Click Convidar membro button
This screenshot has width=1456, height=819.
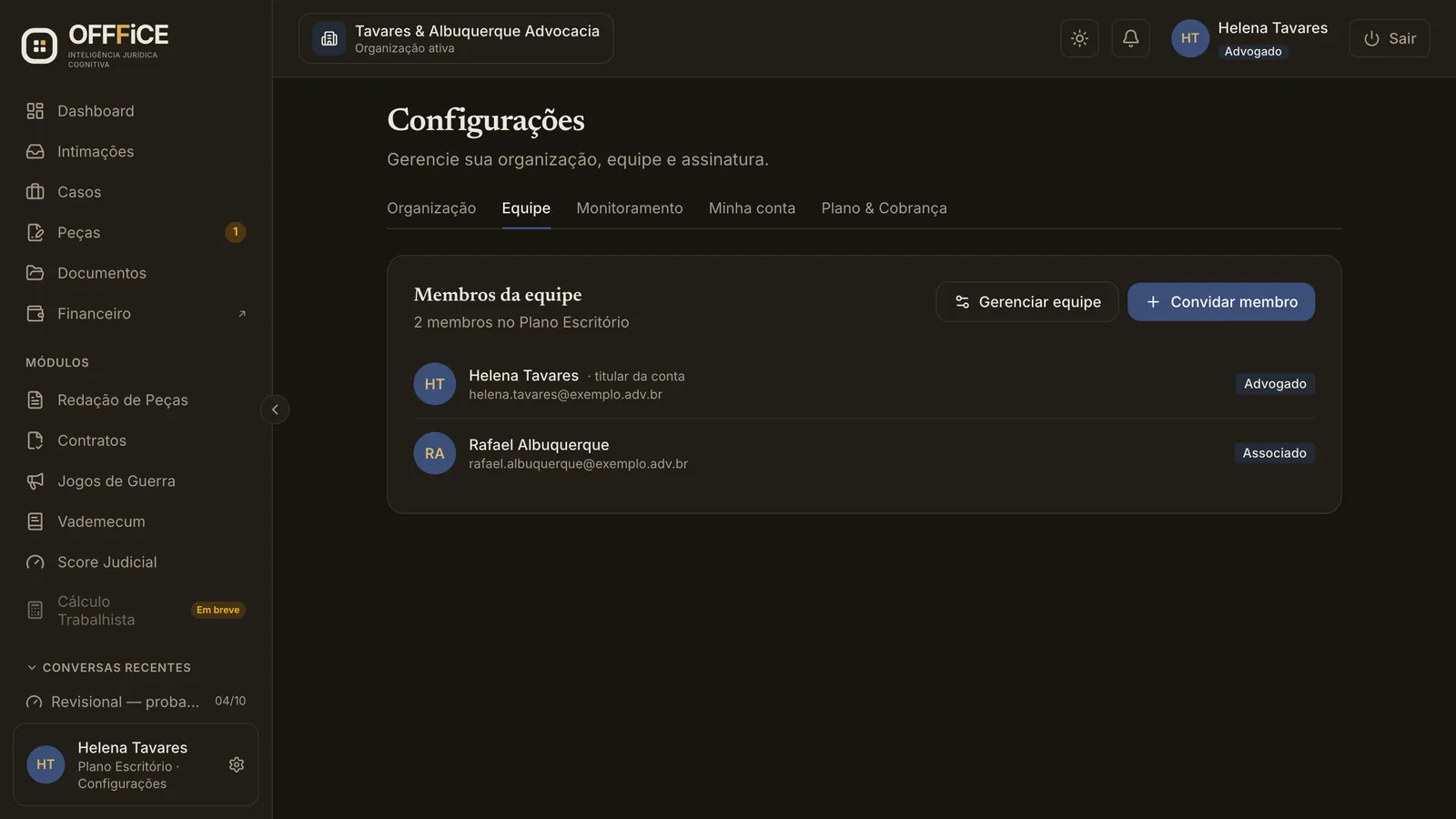point(1221,302)
